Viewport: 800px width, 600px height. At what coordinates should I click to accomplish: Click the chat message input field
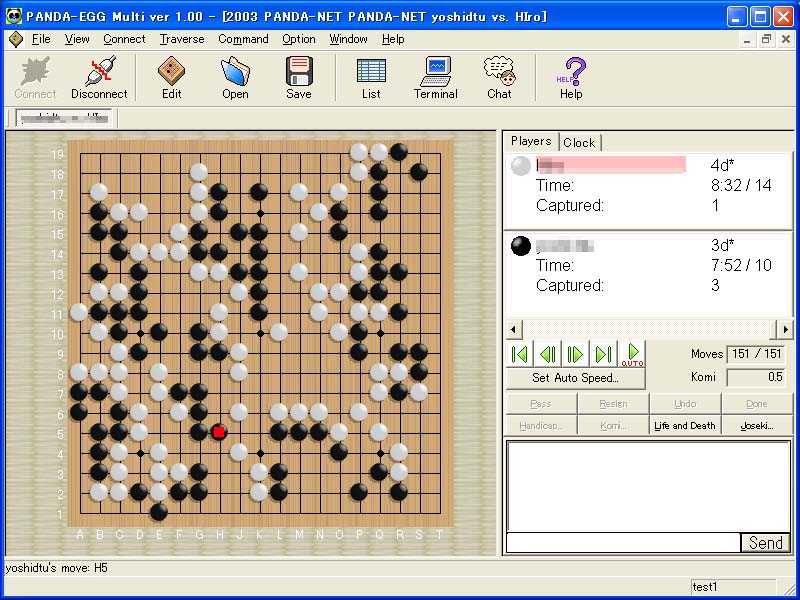click(623, 543)
